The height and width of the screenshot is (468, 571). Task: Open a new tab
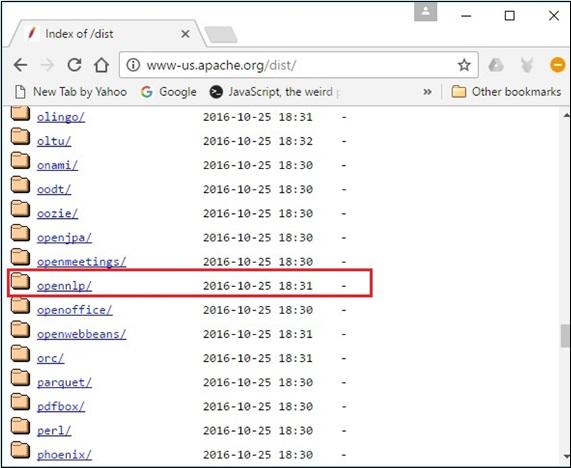coord(221,35)
